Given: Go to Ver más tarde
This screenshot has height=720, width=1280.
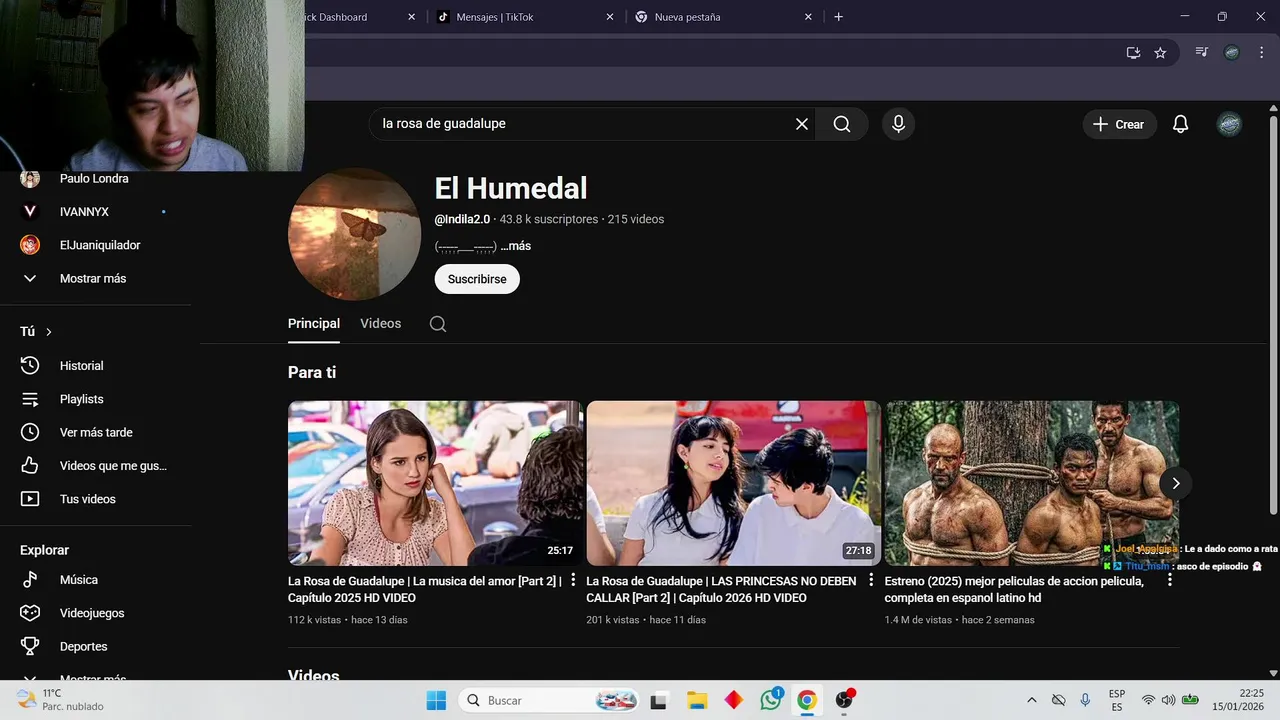Looking at the screenshot, I should tap(95, 432).
